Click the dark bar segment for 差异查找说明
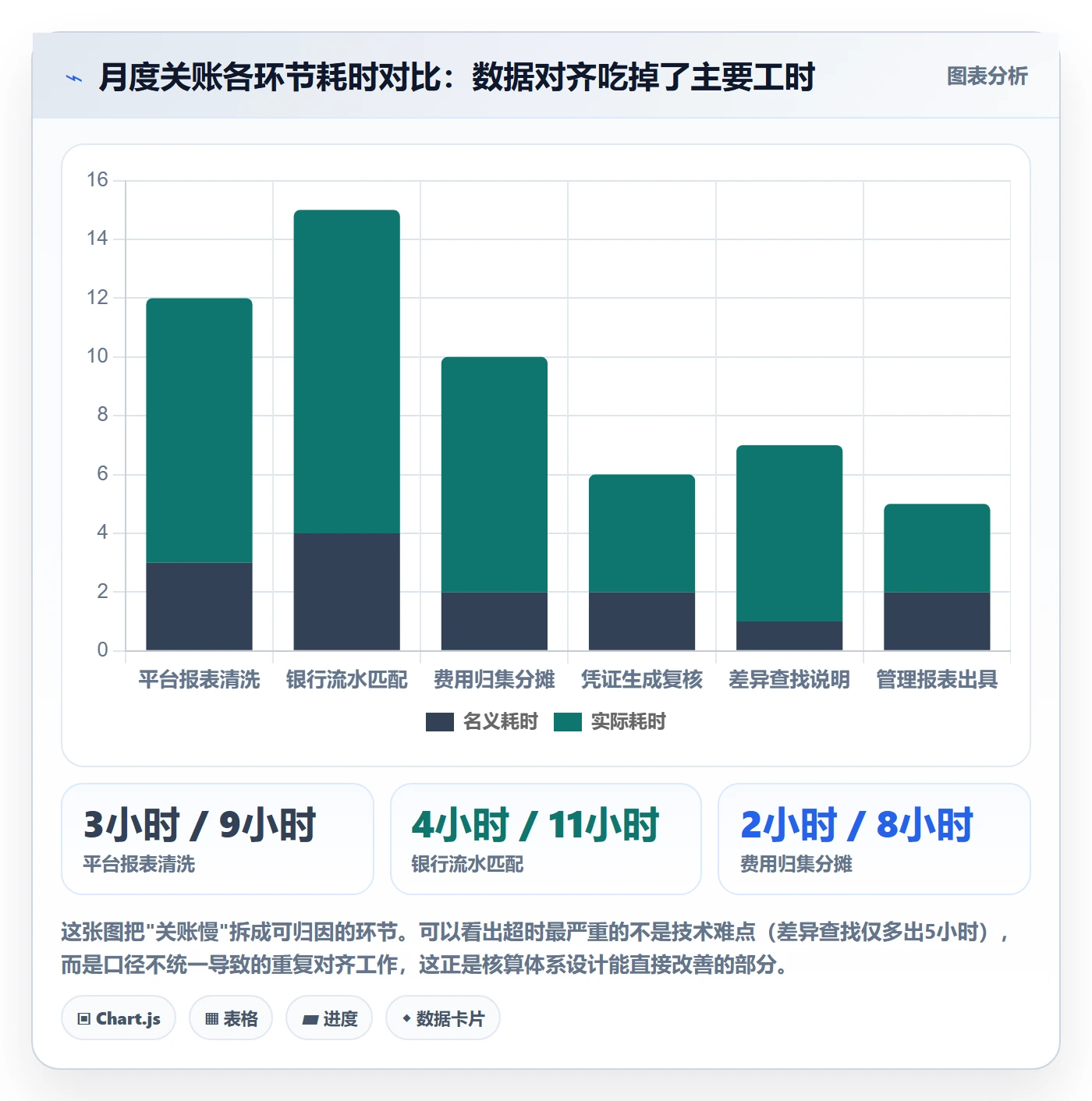The image size is (1092, 1101). click(789, 636)
